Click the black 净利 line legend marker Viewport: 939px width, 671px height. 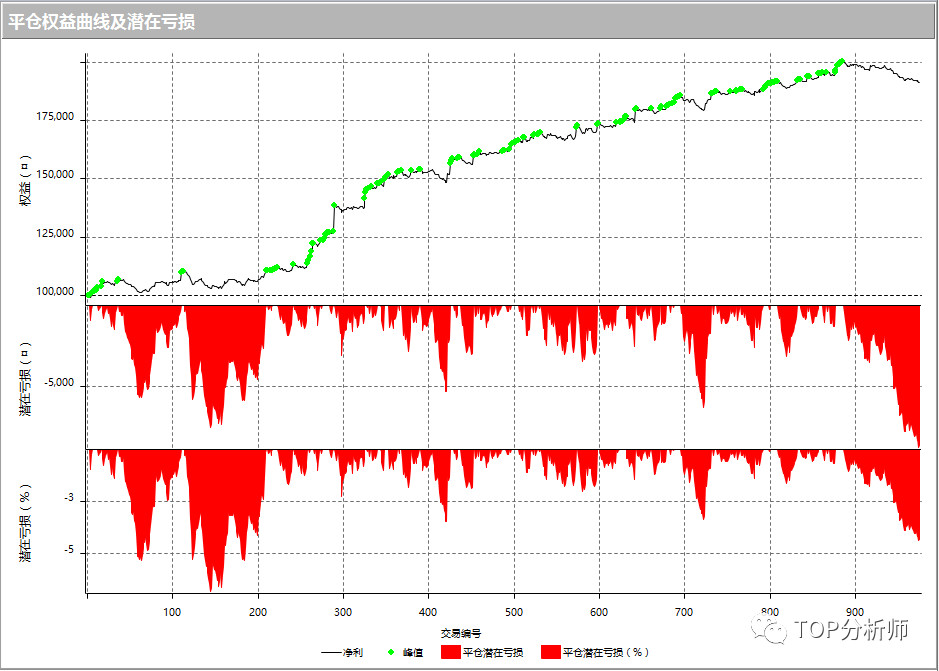click(x=331, y=652)
